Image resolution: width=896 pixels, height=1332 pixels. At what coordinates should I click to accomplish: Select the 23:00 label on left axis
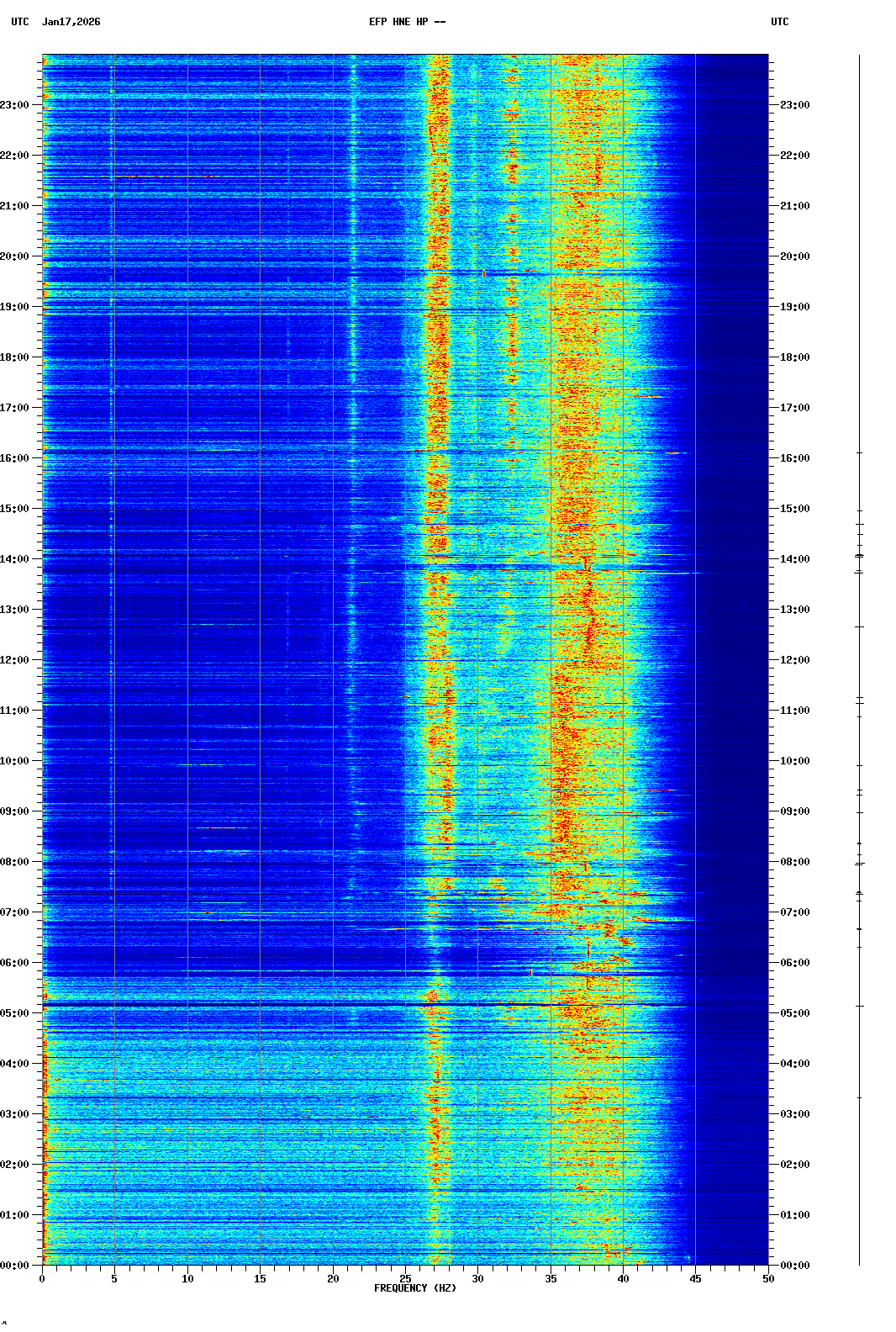15,105
